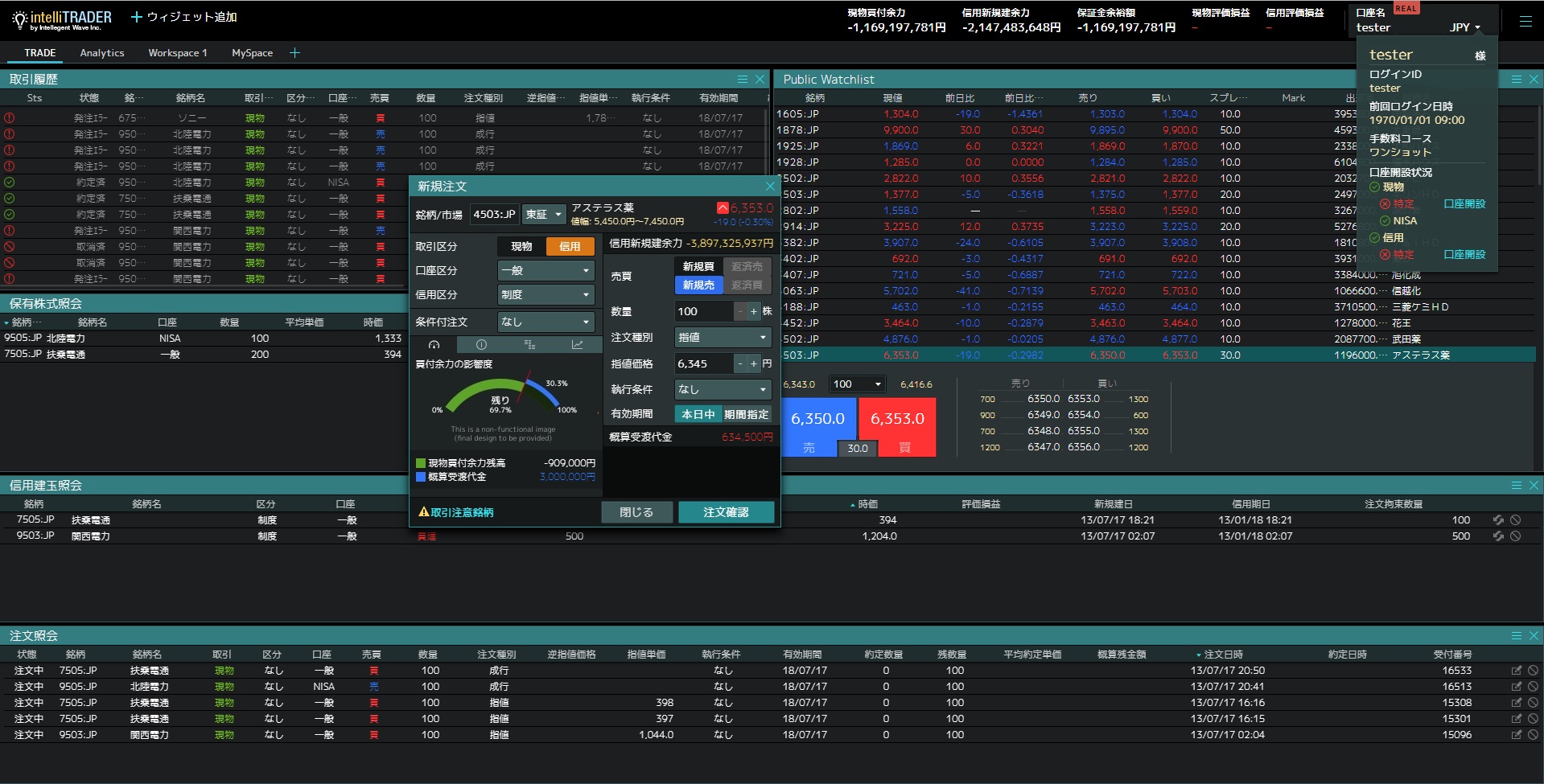Show the info tab in order dialog
This screenshot has height=784, width=1544.
[x=481, y=345]
